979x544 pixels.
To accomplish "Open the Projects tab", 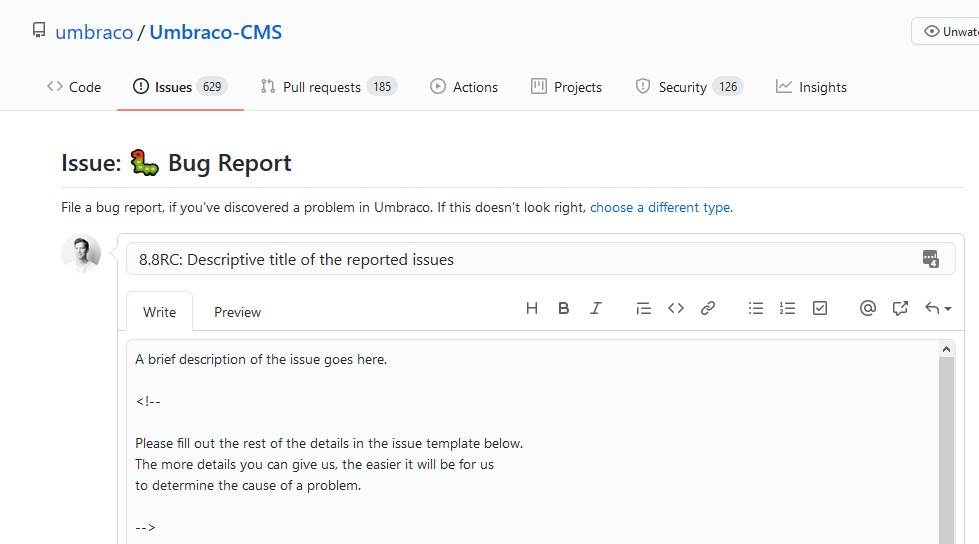I will [566, 87].
